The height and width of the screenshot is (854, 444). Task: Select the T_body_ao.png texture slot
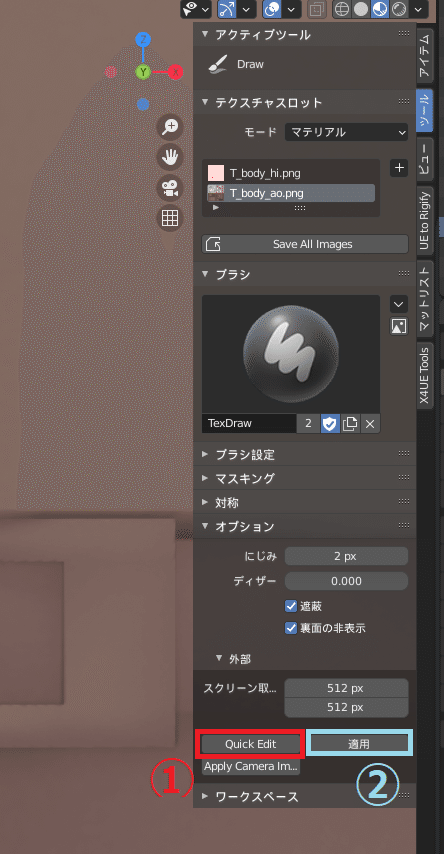(291, 193)
